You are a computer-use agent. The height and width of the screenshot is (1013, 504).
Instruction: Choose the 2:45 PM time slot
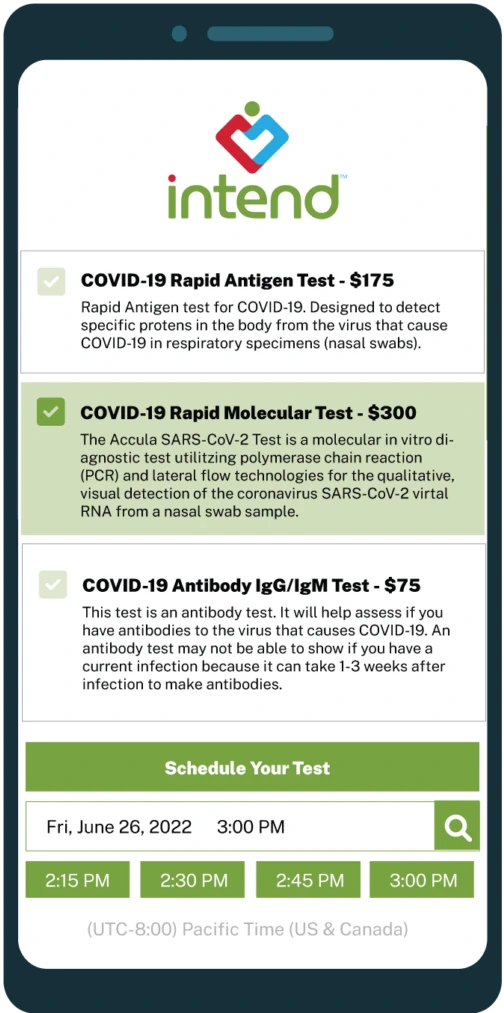click(307, 880)
